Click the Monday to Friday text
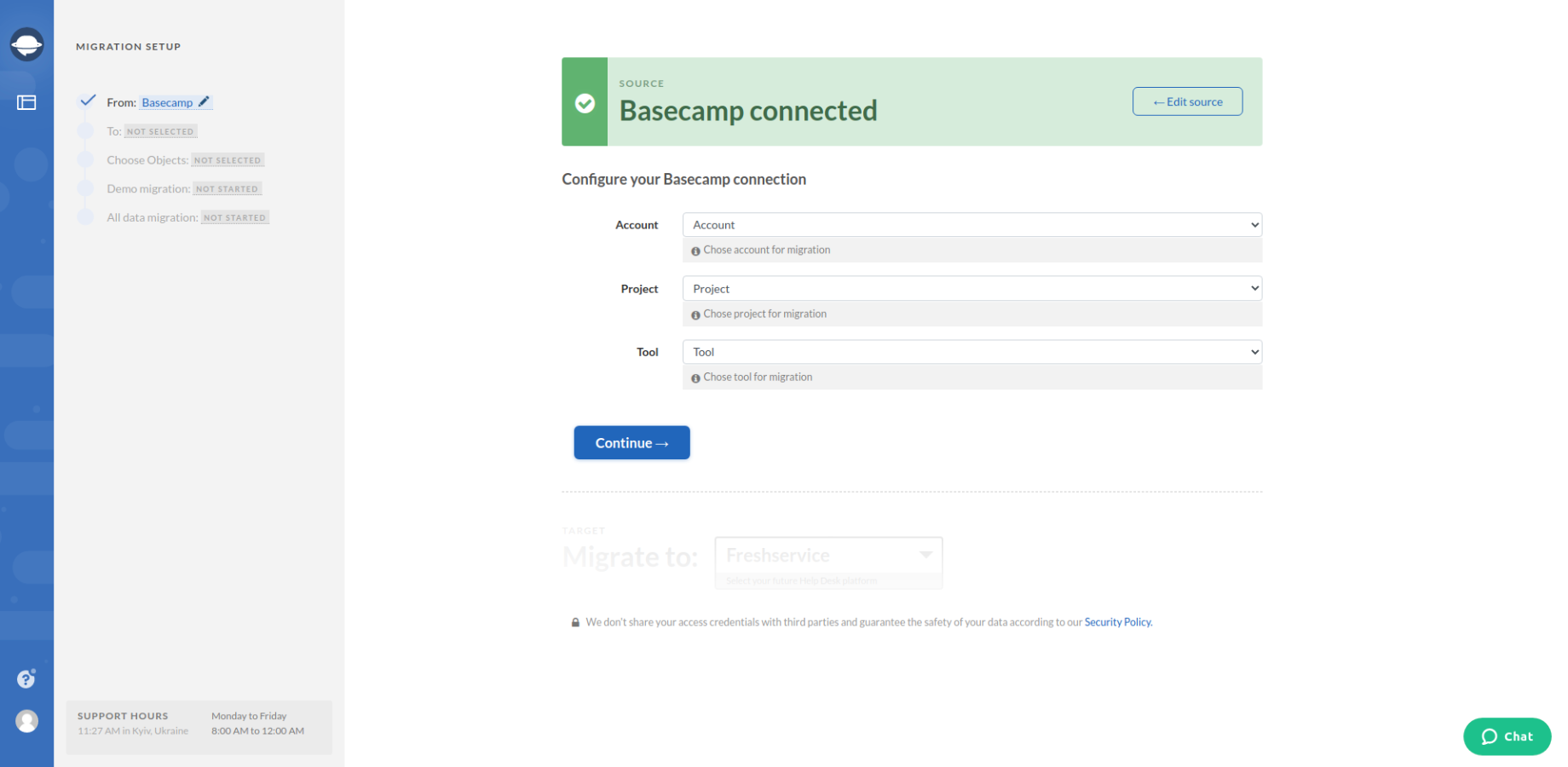Image resolution: width=1568 pixels, height=767 pixels. coord(249,717)
